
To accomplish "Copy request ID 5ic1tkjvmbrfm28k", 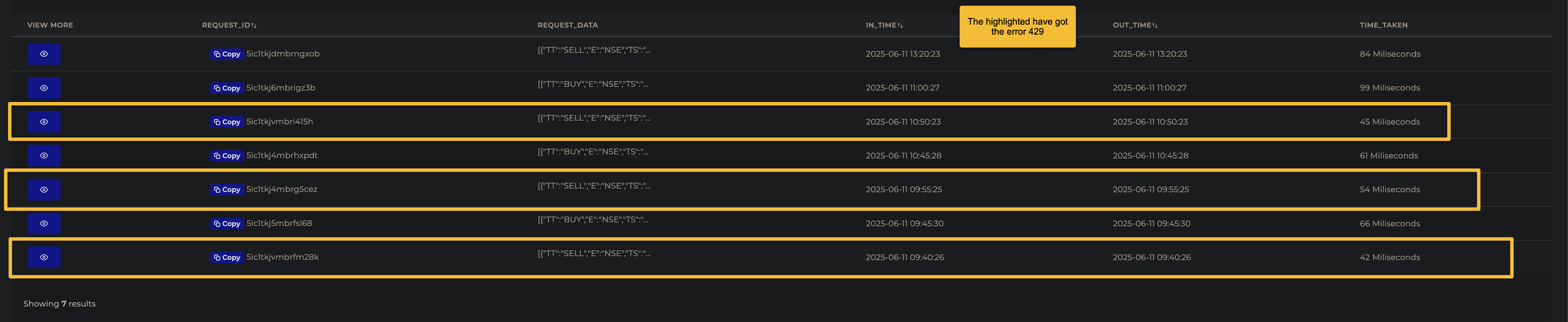I will point(227,257).
